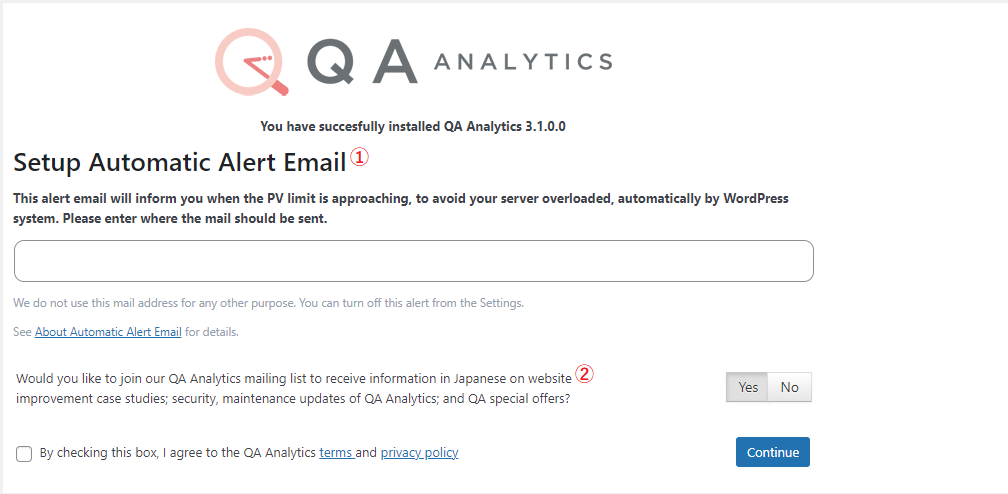1008x494 pixels.
Task: Select No for the mailing list
Action: pos(789,387)
